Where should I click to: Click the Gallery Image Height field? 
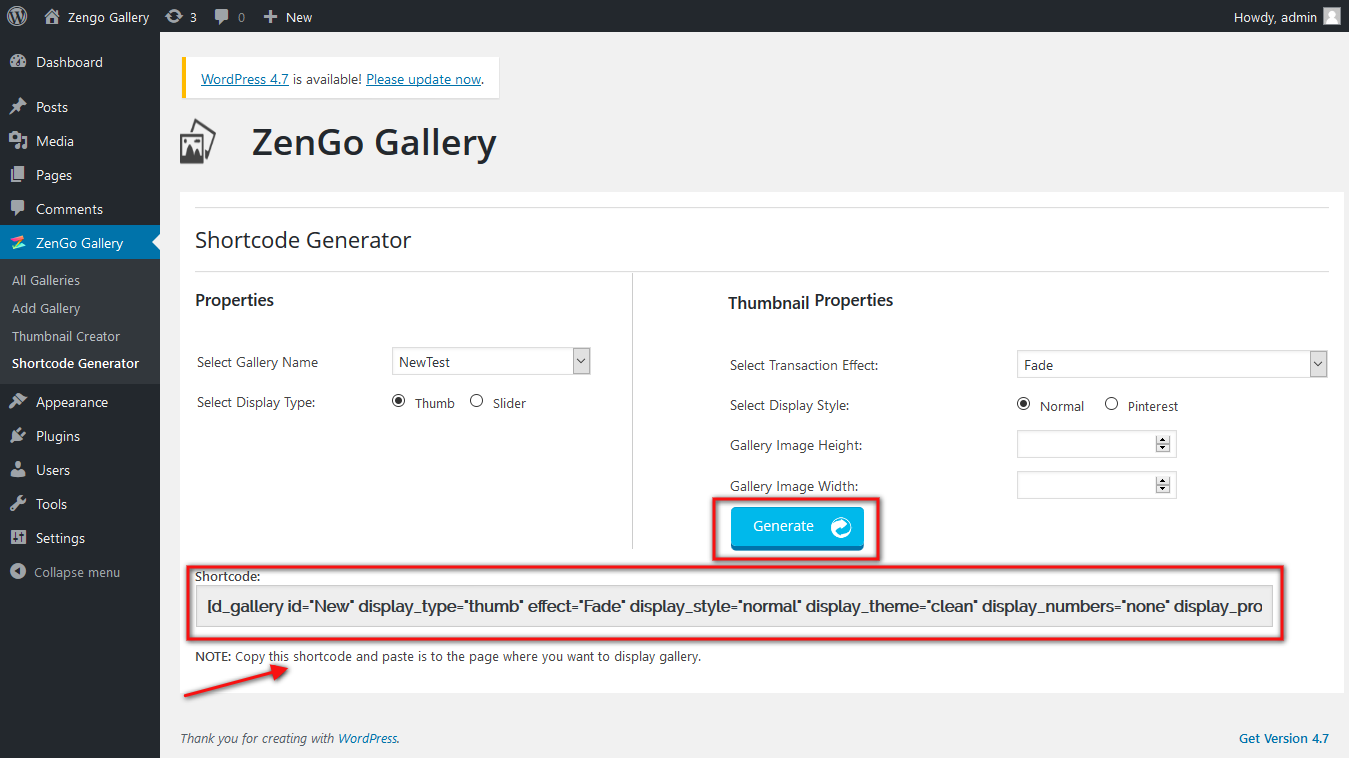click(1096, 444)
